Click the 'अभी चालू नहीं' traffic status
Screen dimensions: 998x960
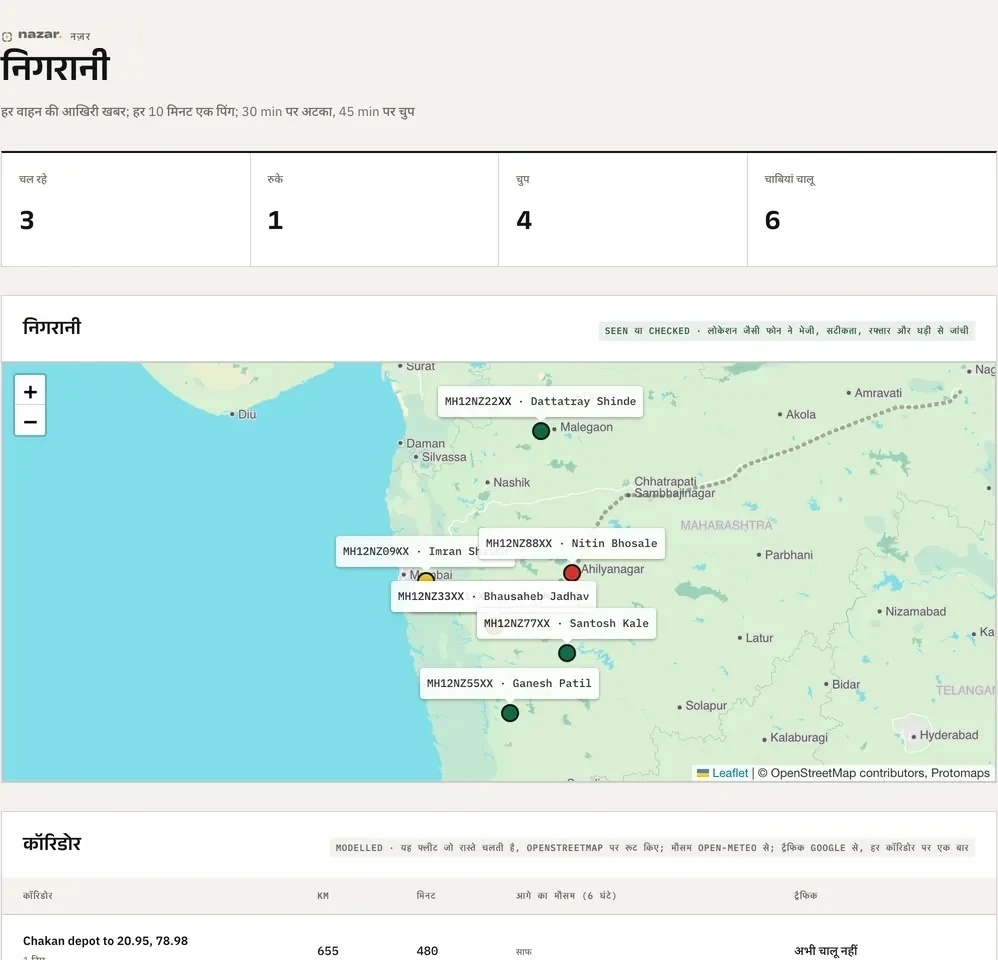pyautogui.click(x=826, y=950)
